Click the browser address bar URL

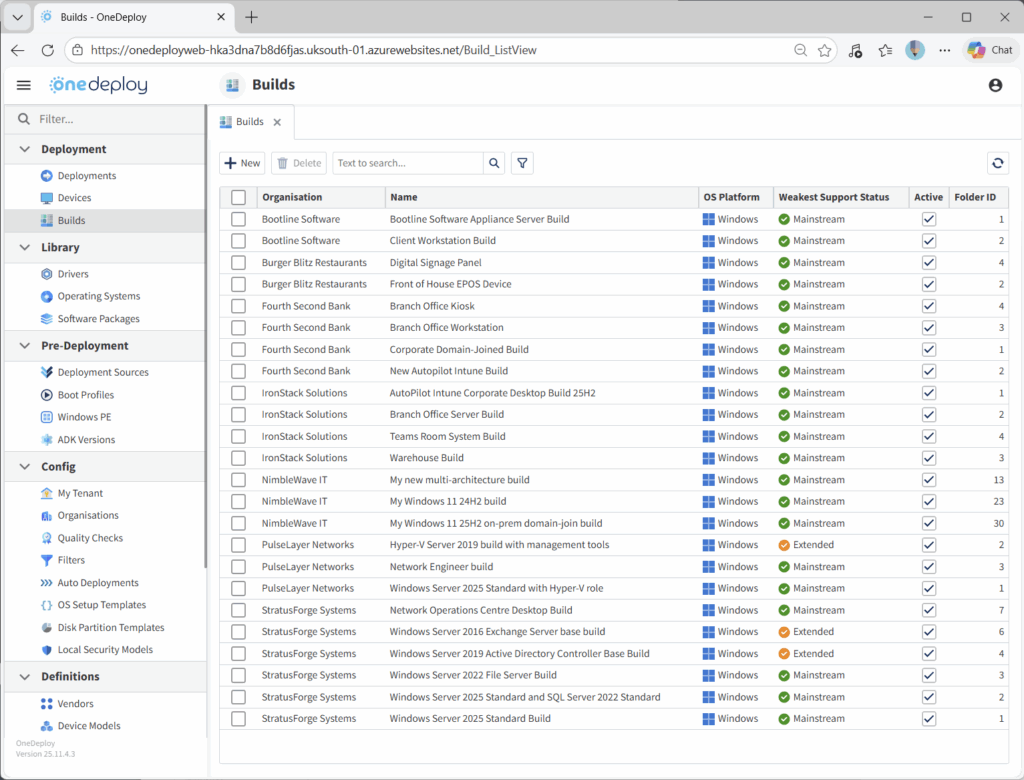coord(313,50)
